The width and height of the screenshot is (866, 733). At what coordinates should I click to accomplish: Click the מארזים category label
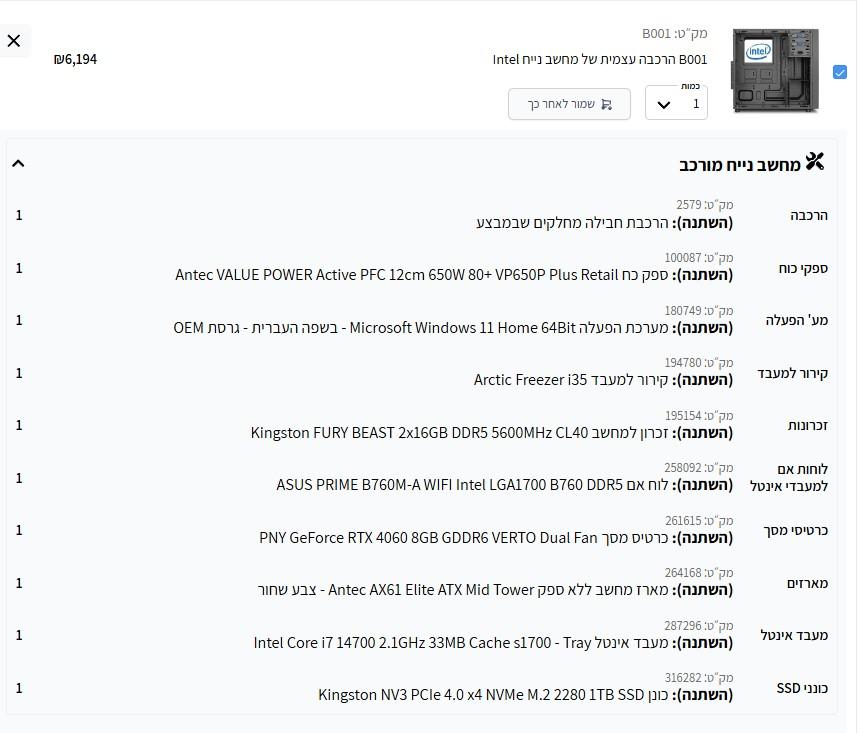coord(807,583)
